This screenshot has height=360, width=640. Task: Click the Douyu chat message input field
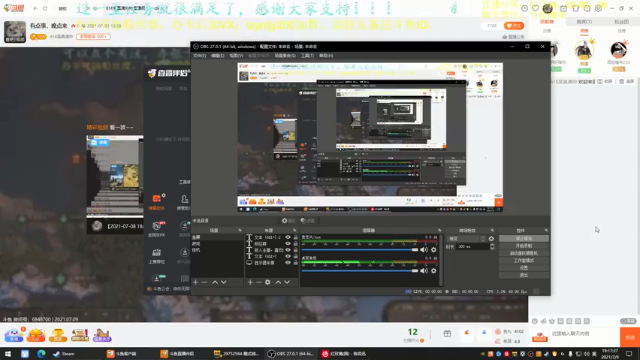pos(584,333)
